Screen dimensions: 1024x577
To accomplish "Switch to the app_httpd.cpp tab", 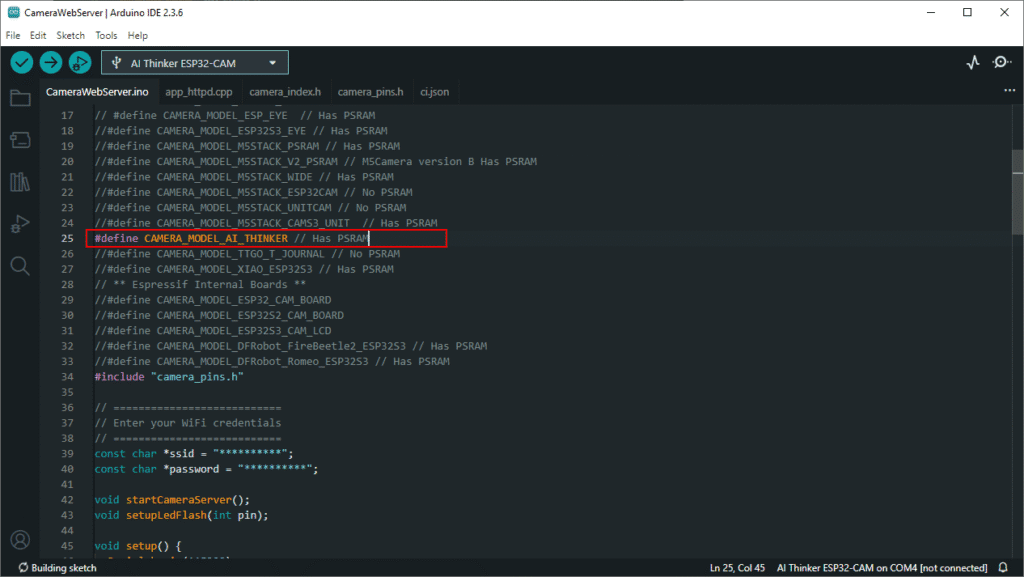I will [199, 92].
